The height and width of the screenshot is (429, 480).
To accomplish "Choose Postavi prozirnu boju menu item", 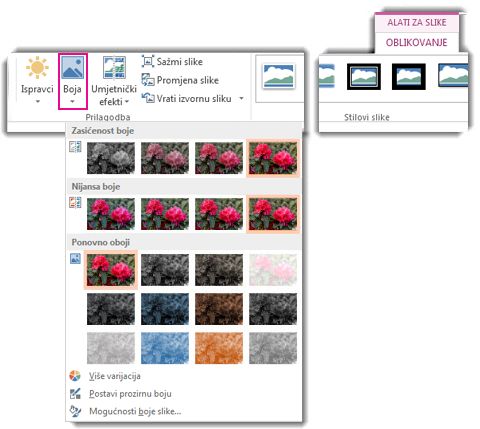I will pyautogui.click(x=130, y=394).
